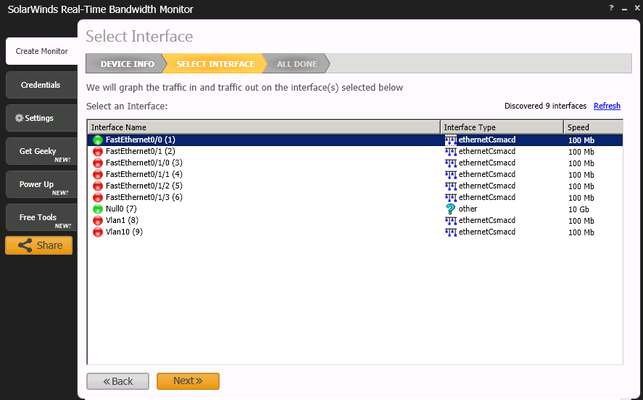Click the green status icon for Null0 (7)
643x400 pixels.
(x=98, y=209)
